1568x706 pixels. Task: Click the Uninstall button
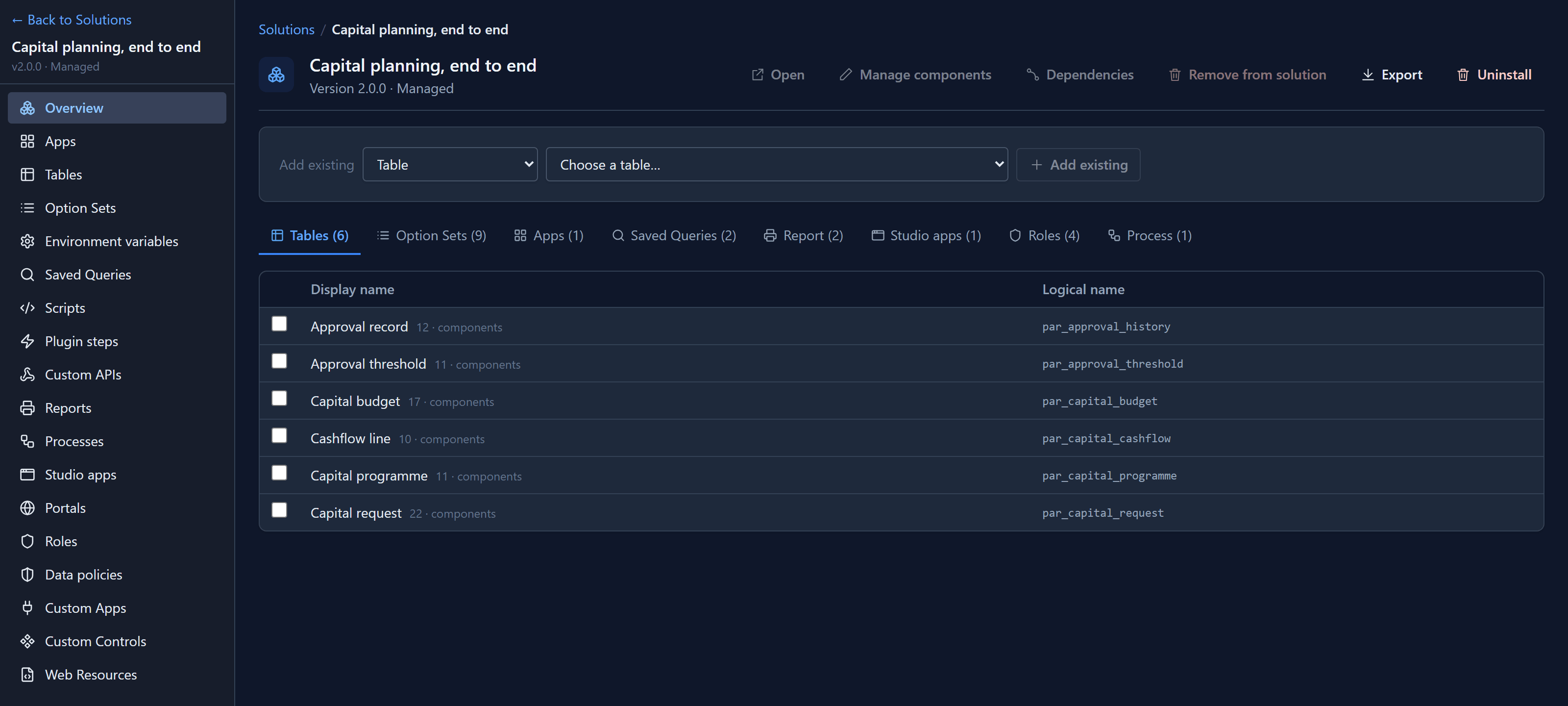click(1494, 75)
